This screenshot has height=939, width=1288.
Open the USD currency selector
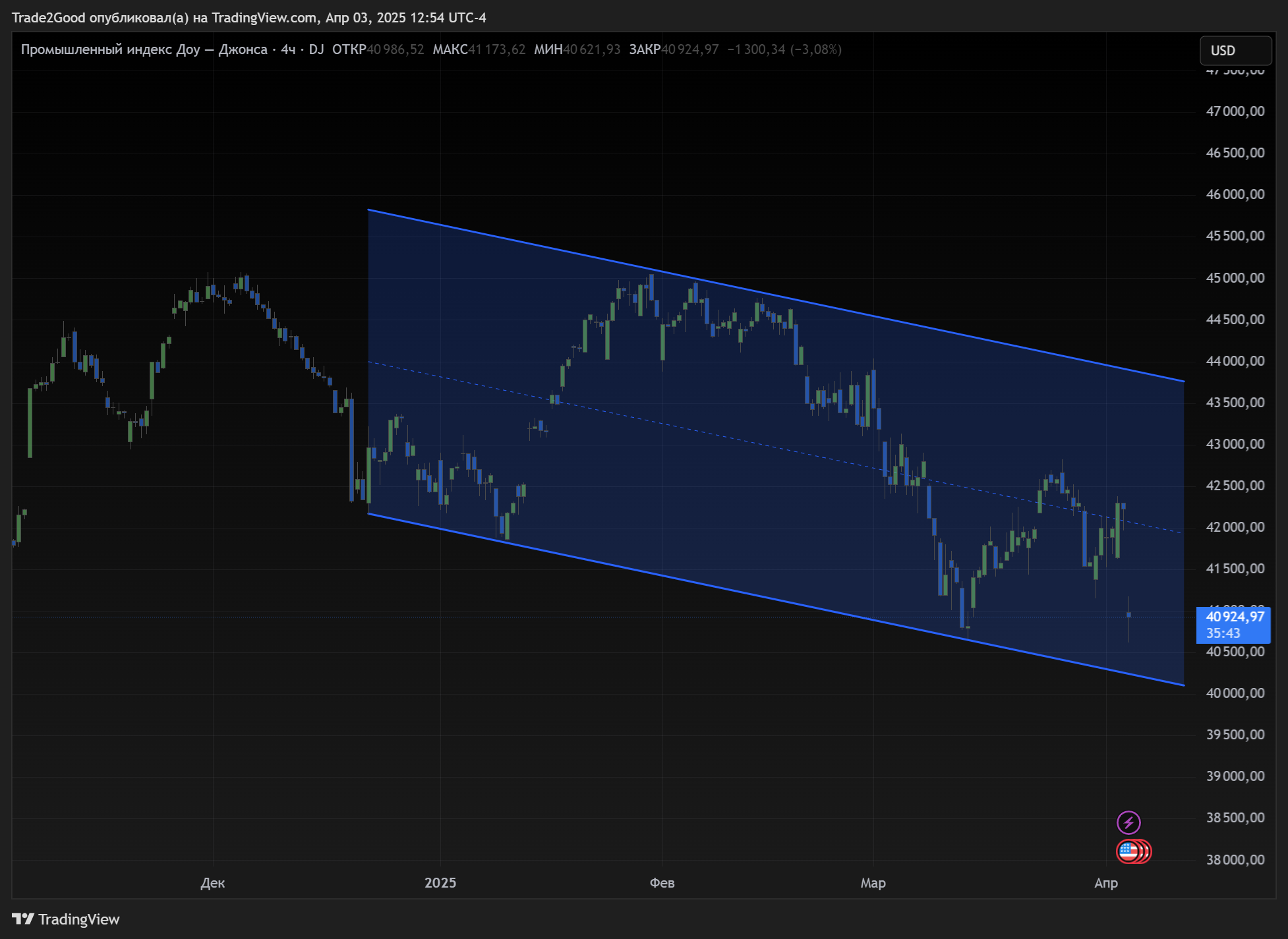(x=1235, y=51)
